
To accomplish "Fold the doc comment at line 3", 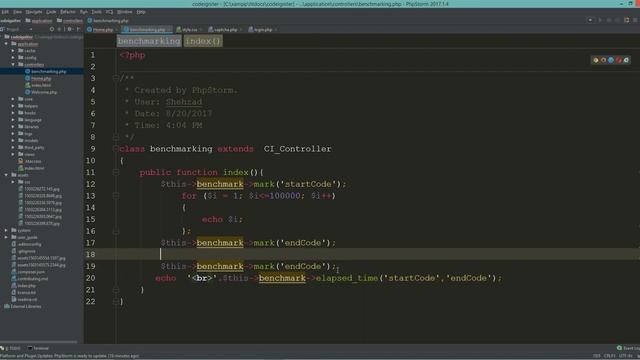I will 116,78.
